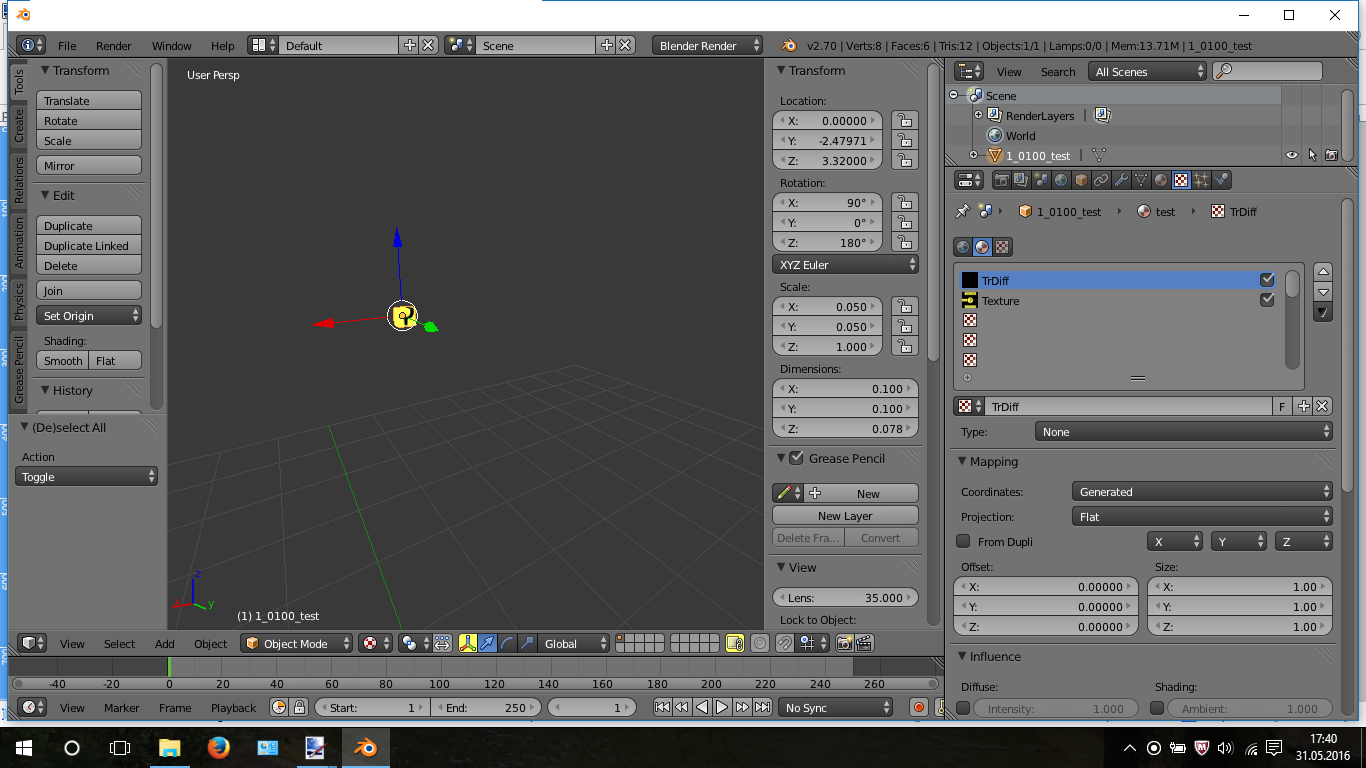Add a new texture with the plus button
Image resolution: width=1366 pixels, height=768 pixels.
pyautogui.click(x=1303, y=407)
